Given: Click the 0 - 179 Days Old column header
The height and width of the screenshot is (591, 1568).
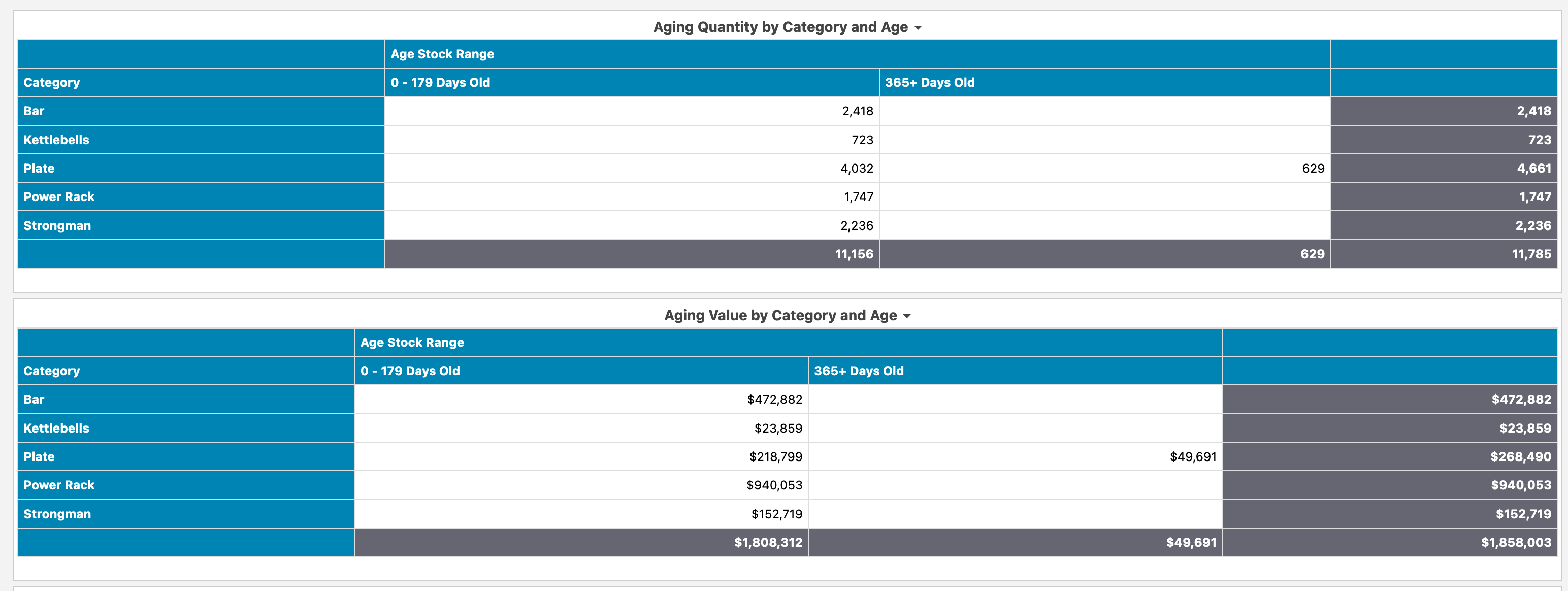Looking at the screenshot, I should point(440,82).
